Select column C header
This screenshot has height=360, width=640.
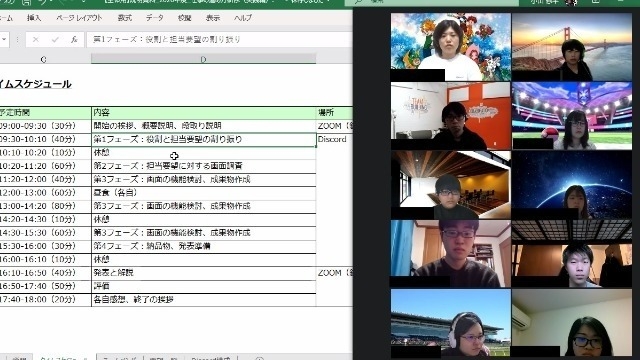[x=45, y=60]
